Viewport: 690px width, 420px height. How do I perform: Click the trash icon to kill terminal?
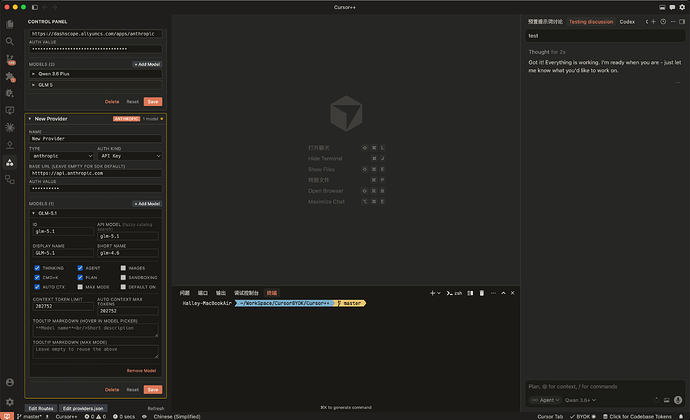481,293
